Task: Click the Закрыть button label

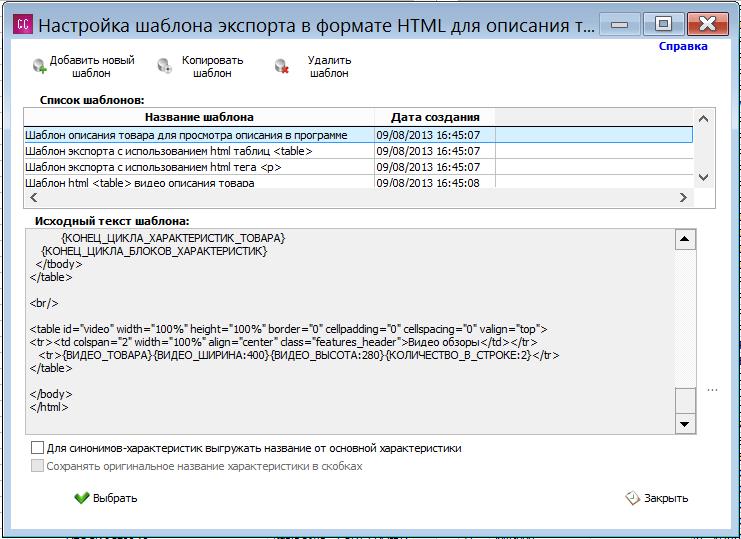Action: [666, 498]
